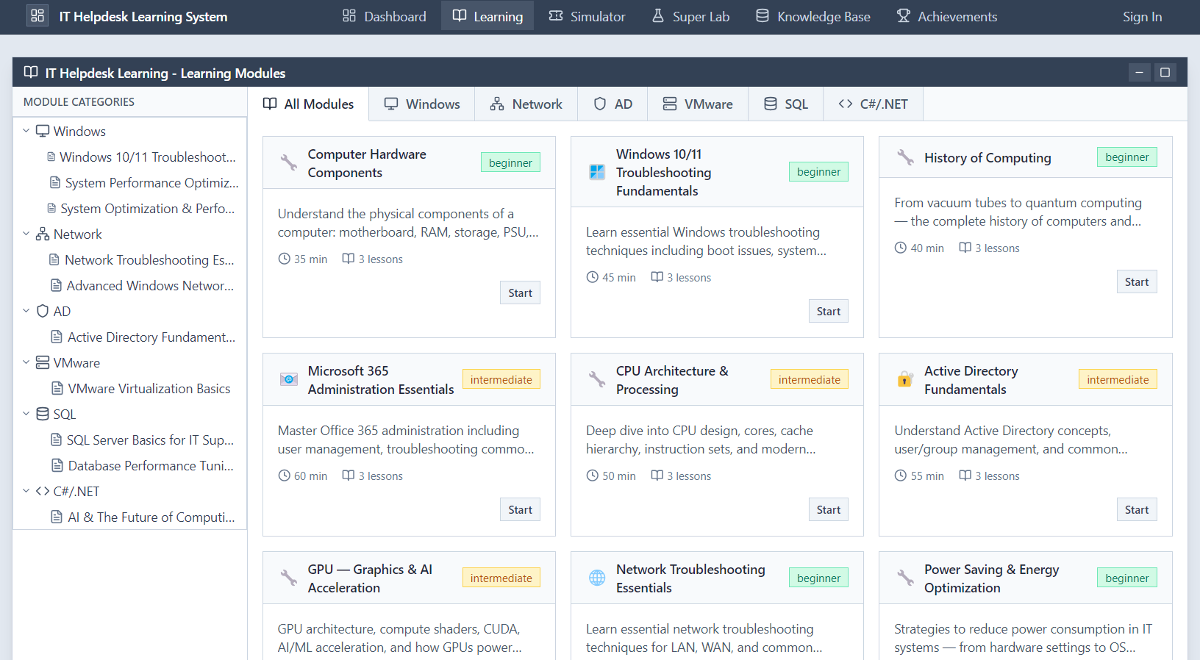Click the clock icon next to 60 min
The width and height of the screenshot is (1200, 660).
[x=284, y=476]
